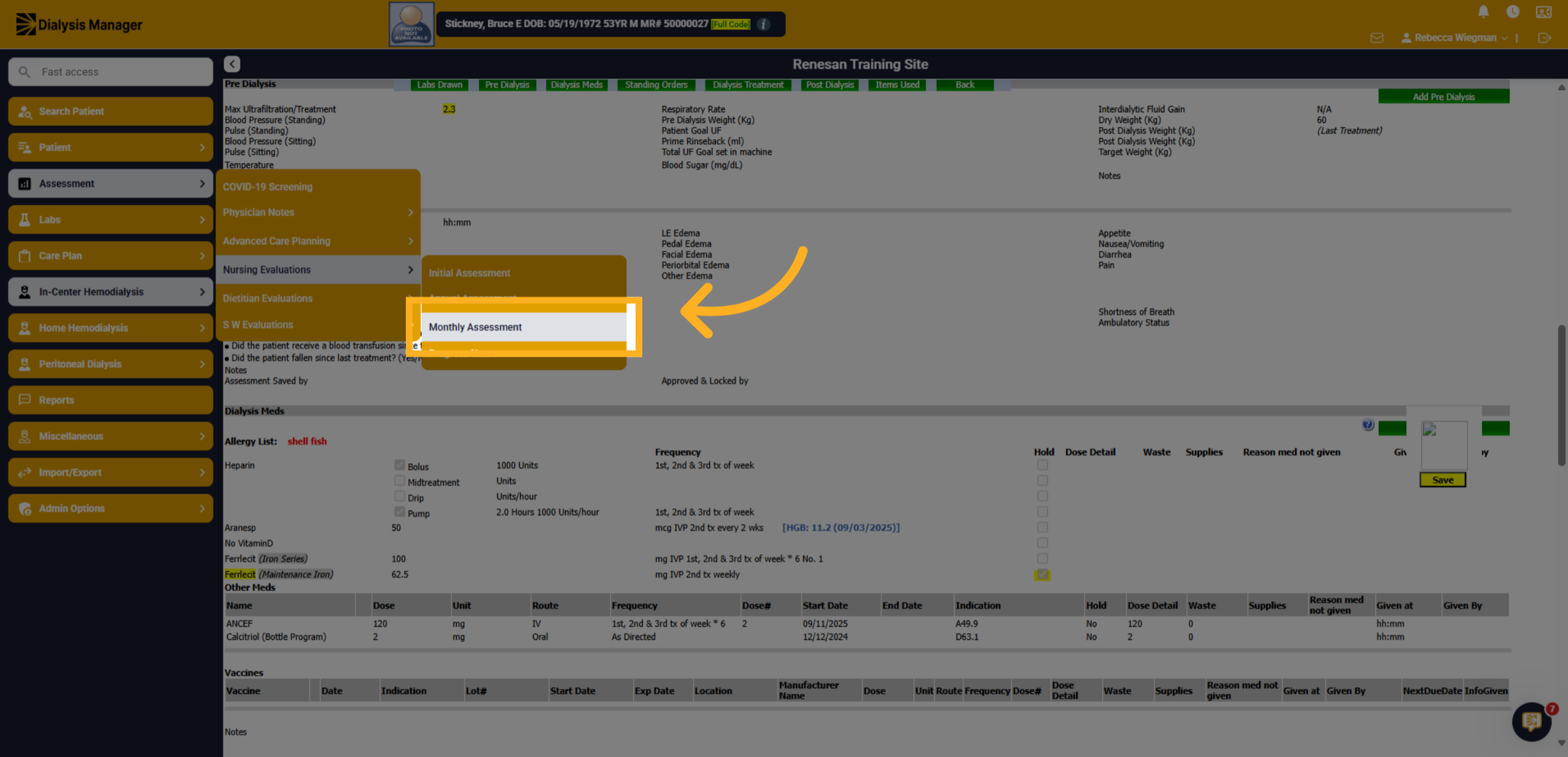Click the Add Pre Dialysis button
Screen dimensions: 1568x757
1444,97
